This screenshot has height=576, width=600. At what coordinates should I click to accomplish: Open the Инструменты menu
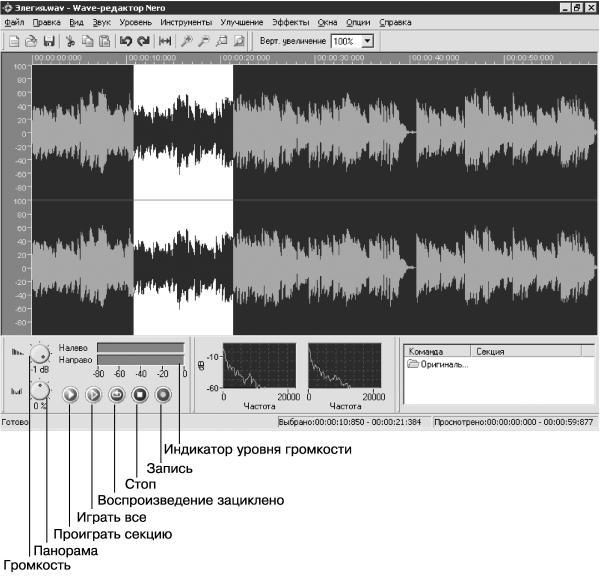coord(186,23)
